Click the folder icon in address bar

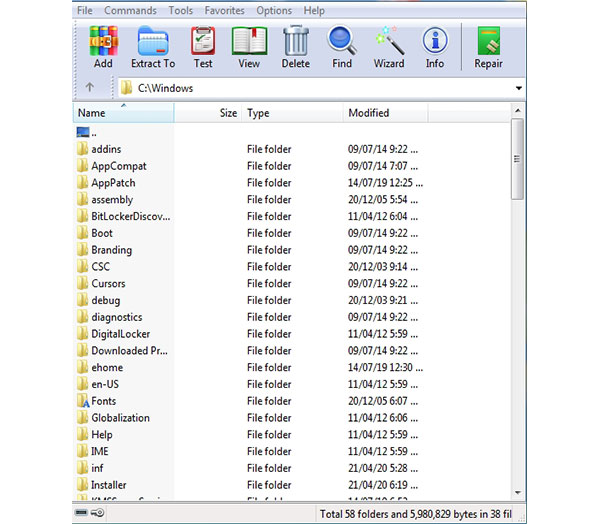point(126,88)
